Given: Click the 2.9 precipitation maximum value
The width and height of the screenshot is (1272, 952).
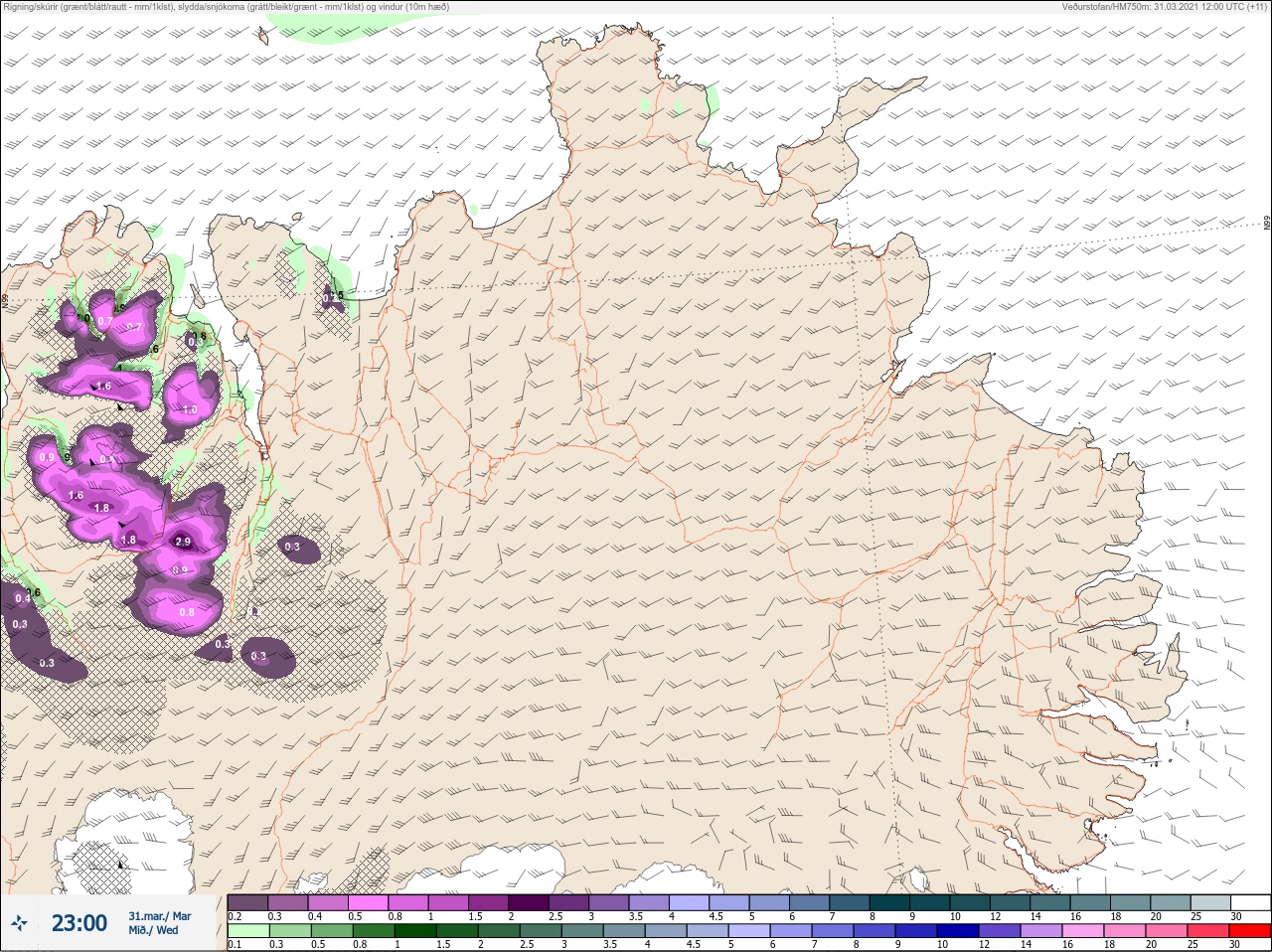Looking at the screenshot, I should click(x=182, y=543).
